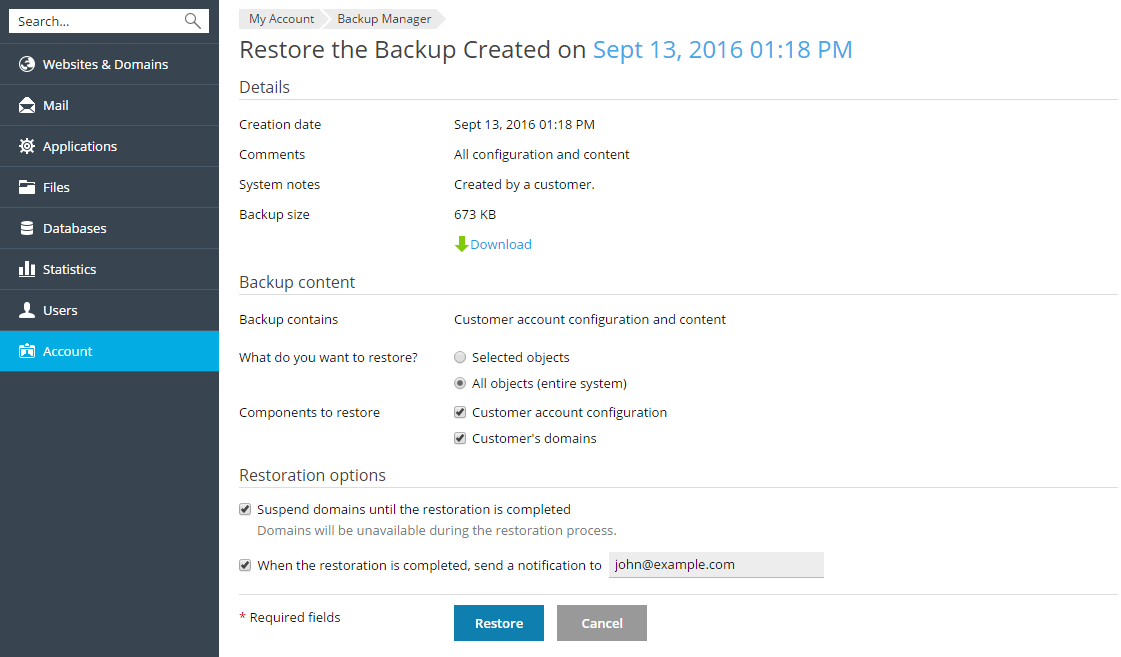Open the Sept 13, 2016 backup link
Image resolution: width=1121 pixels, height=657 pixels.
pos(723,49)
